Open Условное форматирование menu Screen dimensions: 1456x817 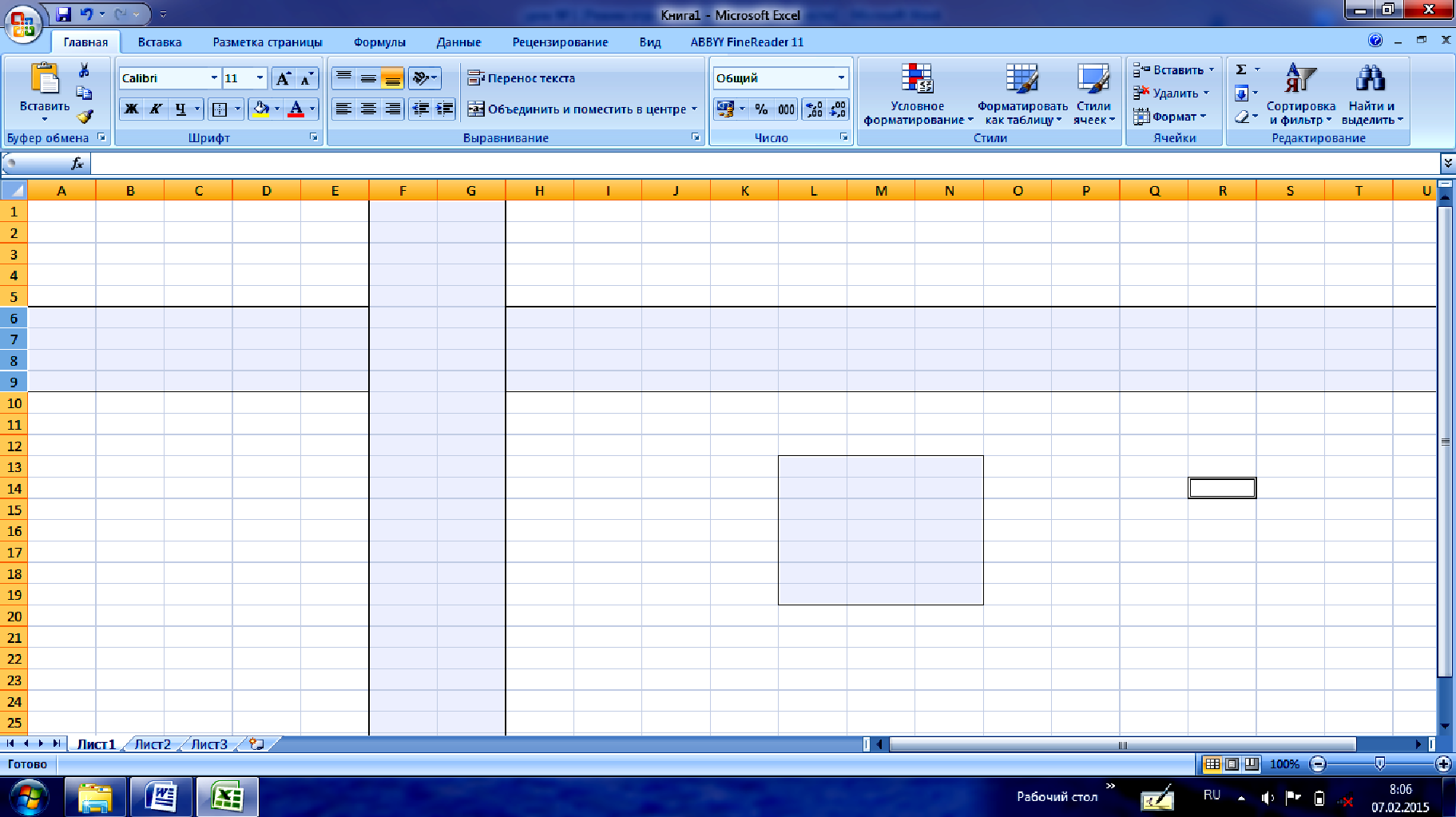click(918, 94)
